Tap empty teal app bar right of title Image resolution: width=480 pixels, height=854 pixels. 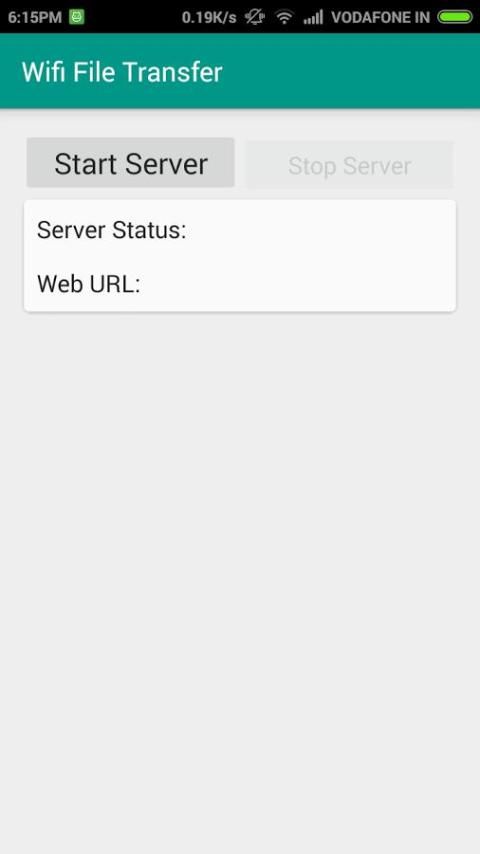pyautogui.click(x=349, y=71)
